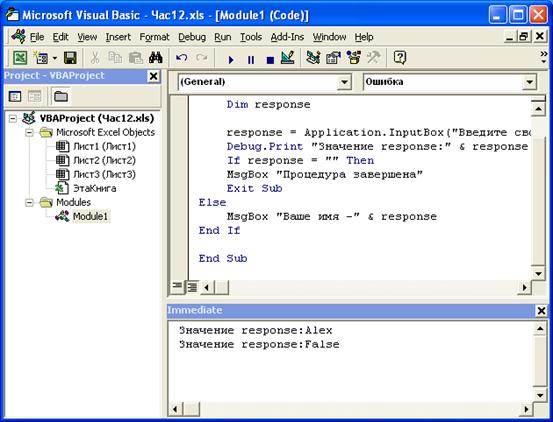Click the View Microsoft Excel toolbar icon
553x422 pixels.
point(20,58)
